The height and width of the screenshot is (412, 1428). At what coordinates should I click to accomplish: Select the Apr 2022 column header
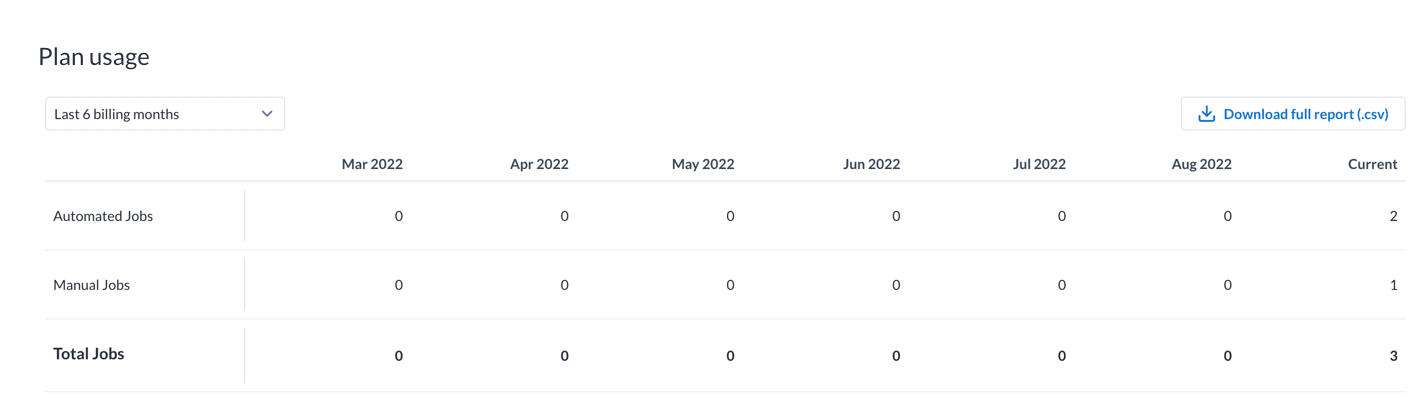[x=539, y=164]
